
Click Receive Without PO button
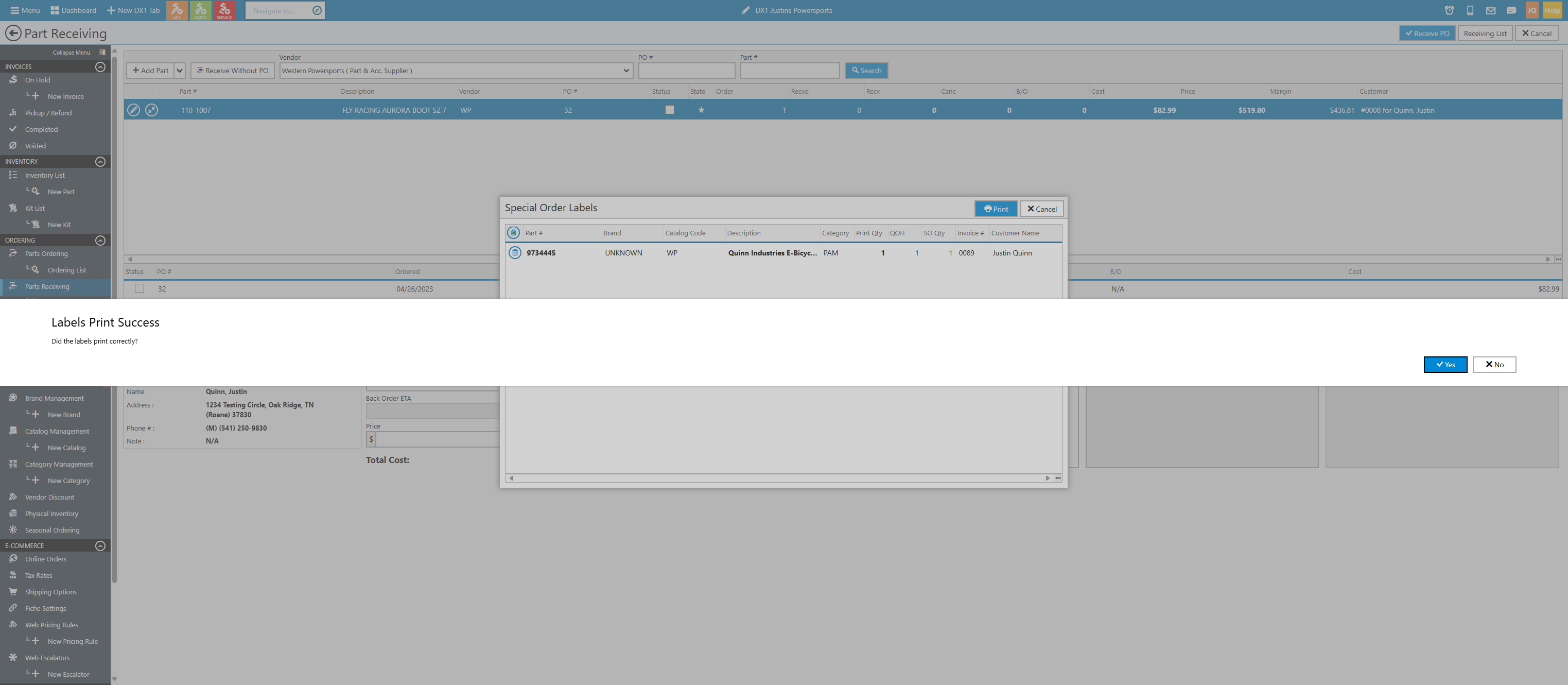tap(233, 71)
